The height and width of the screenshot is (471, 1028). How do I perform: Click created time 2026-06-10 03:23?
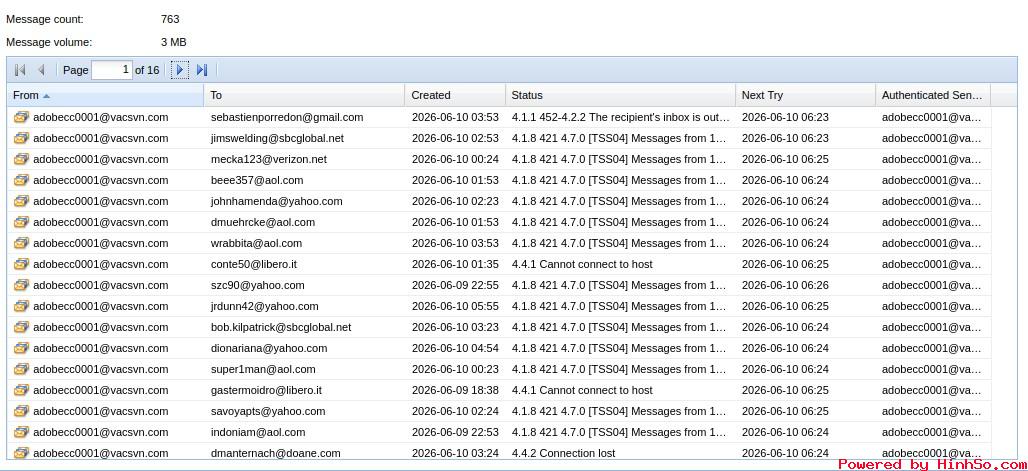point(455,327)
